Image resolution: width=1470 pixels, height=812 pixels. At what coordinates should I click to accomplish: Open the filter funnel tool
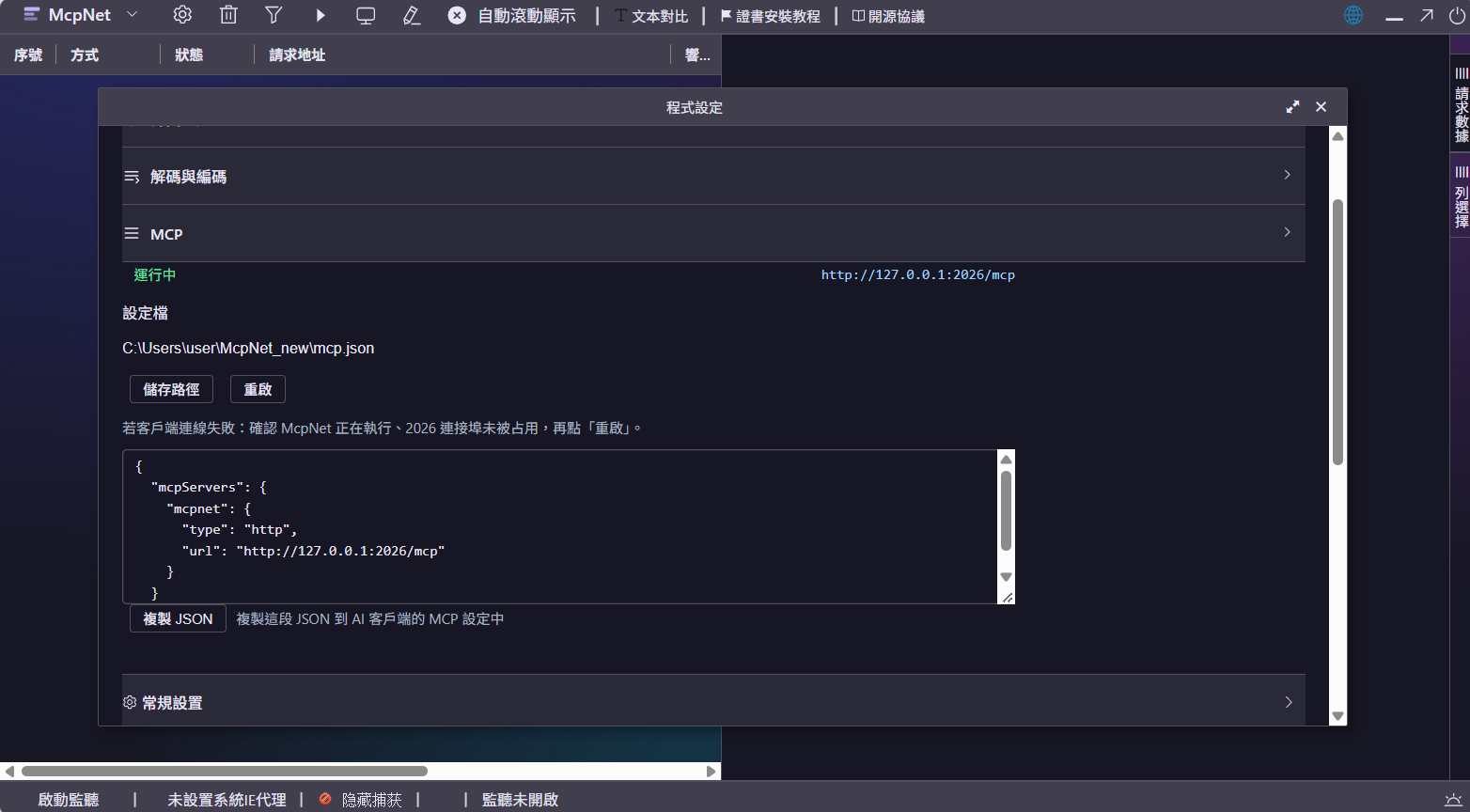coord(274,15)
